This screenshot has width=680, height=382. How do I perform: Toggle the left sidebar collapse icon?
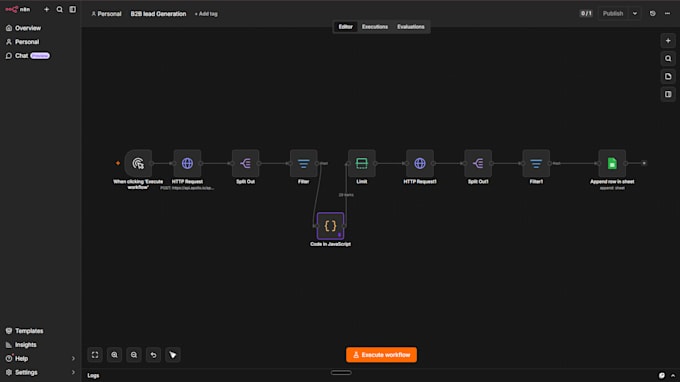(72, 9)
